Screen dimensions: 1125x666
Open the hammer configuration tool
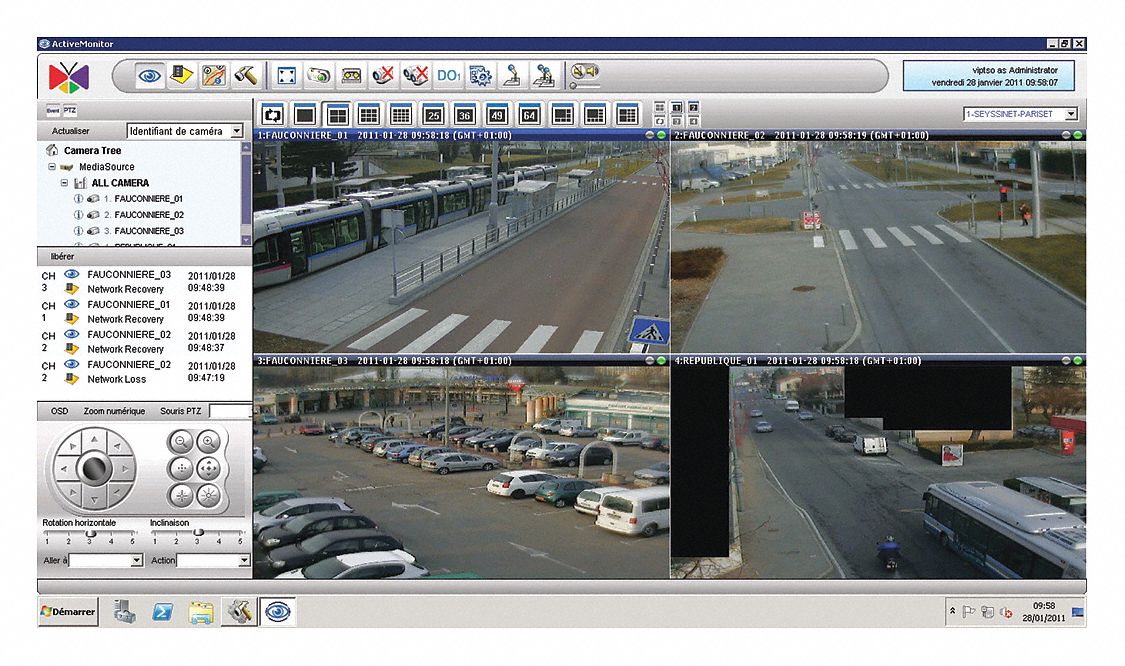pos(245,74)
